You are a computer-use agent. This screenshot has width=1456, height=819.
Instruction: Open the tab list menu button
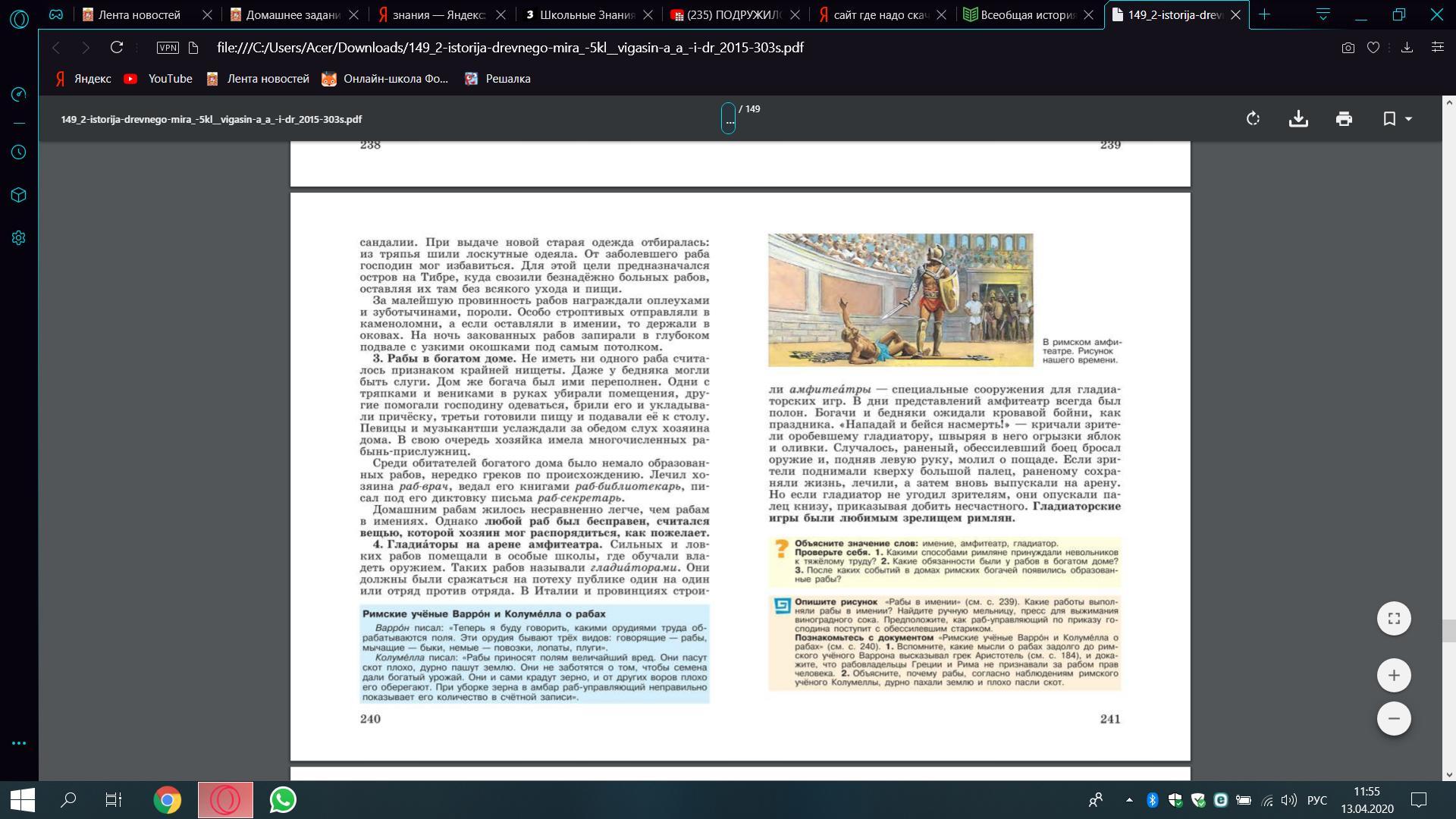coord(1323,14)
